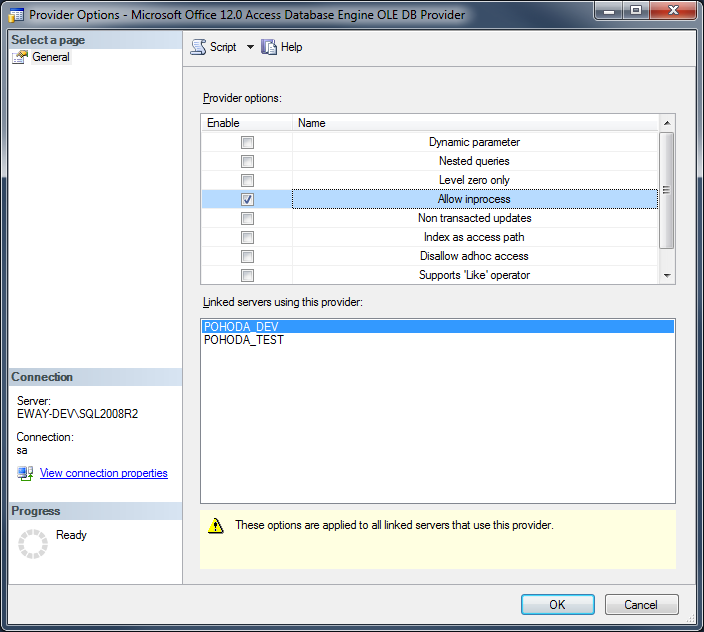Click the Cancel button
This screenshot has height=632, width=704.
(641, 605)
